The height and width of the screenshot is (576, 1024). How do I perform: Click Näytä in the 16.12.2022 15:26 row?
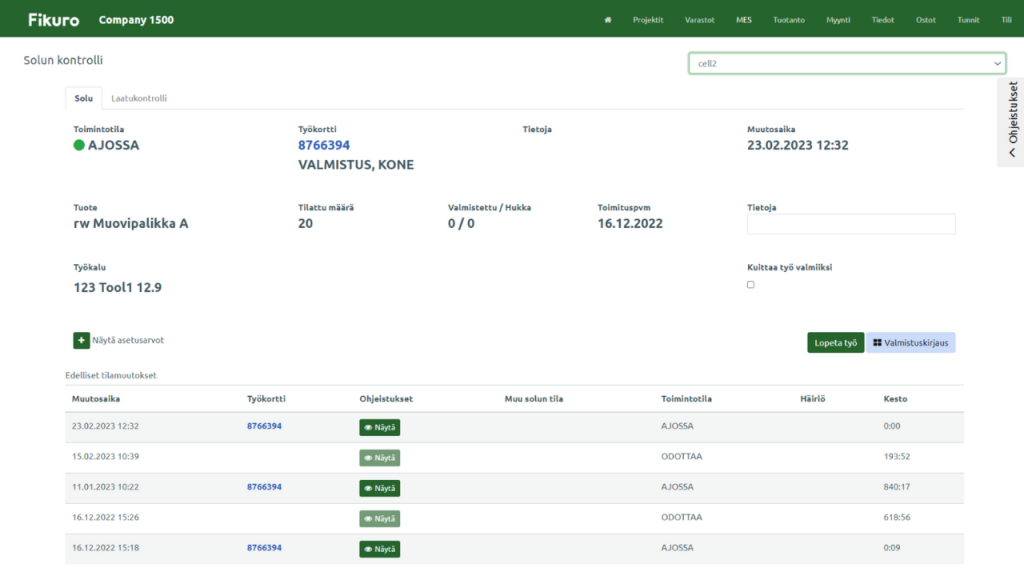[379, 519]
